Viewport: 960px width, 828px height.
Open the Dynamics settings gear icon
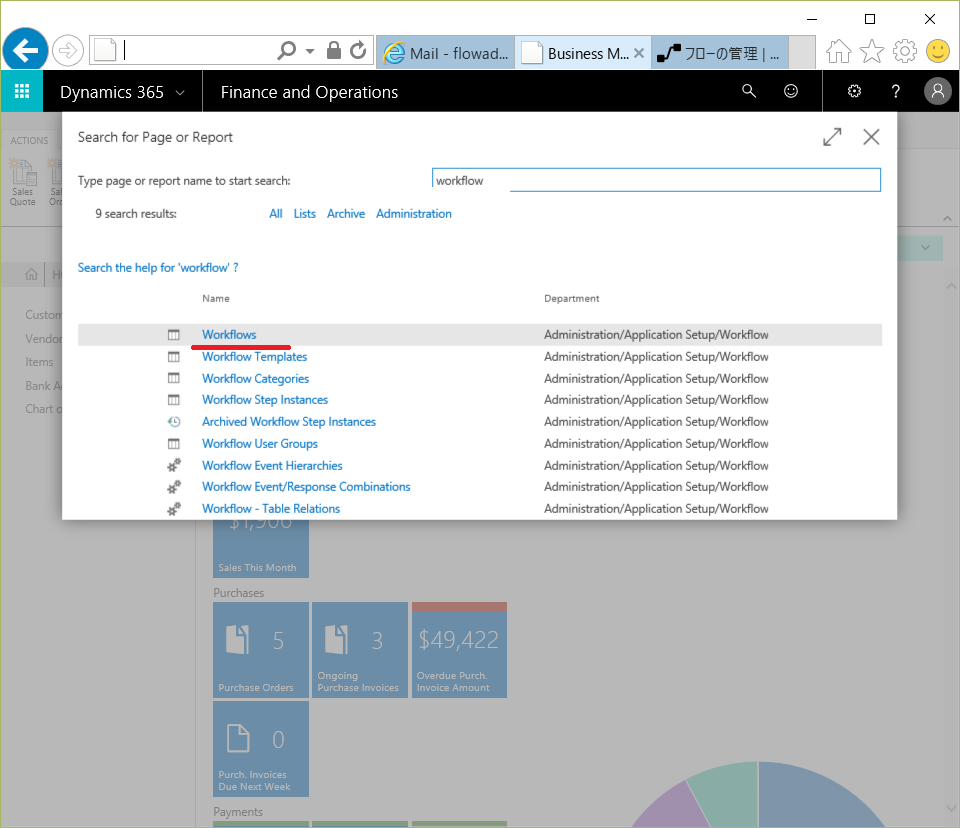(854, 91)
